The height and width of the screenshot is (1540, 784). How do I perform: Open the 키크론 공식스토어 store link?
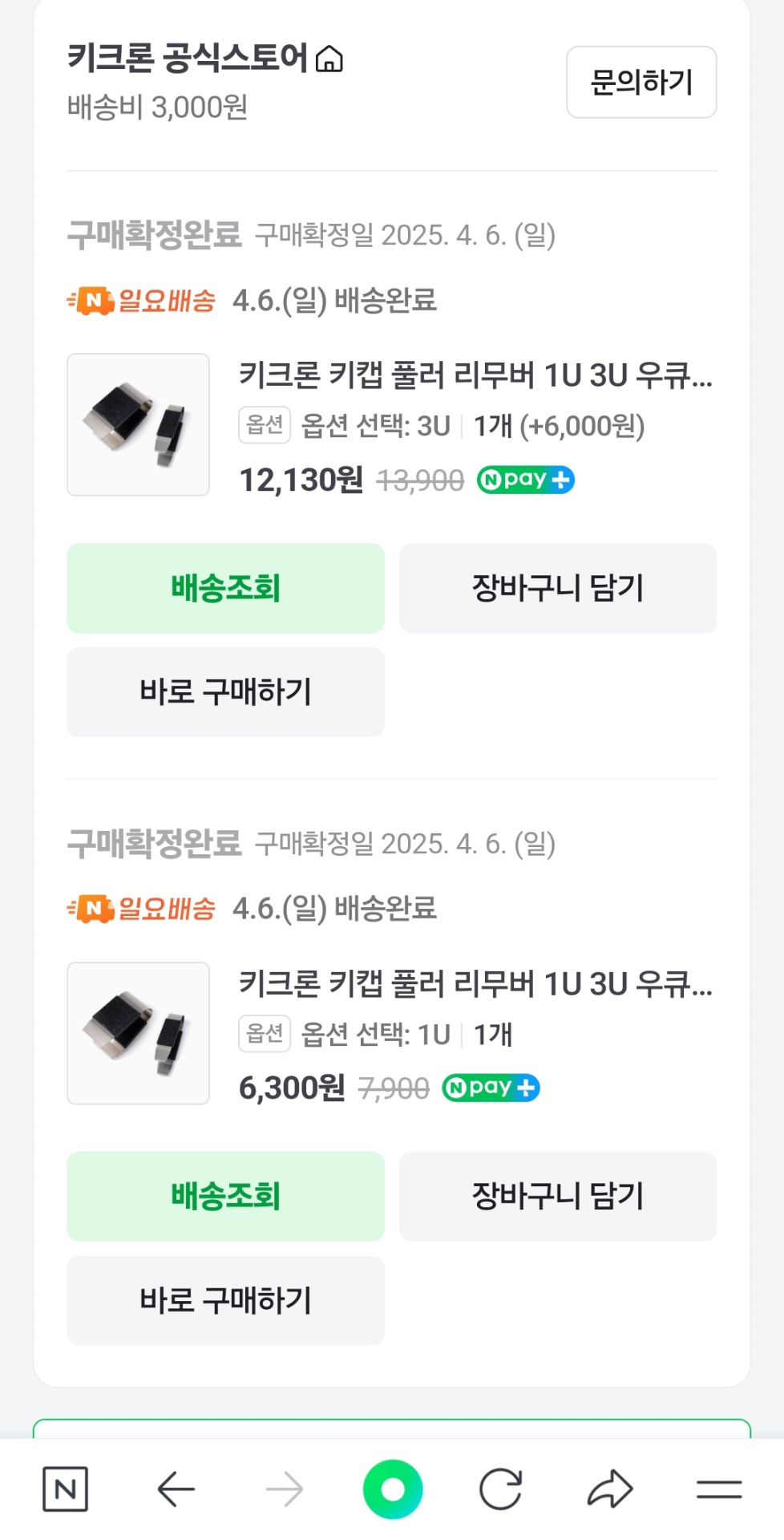[187, 59]
